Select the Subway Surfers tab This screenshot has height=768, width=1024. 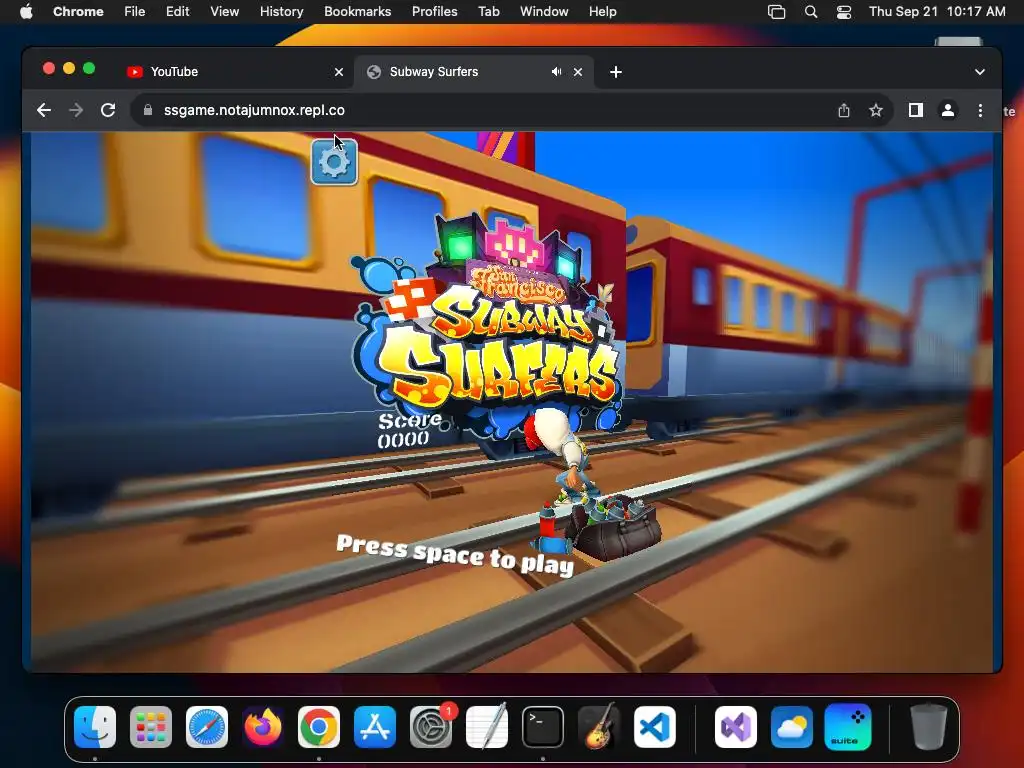[x=473, y=72]
